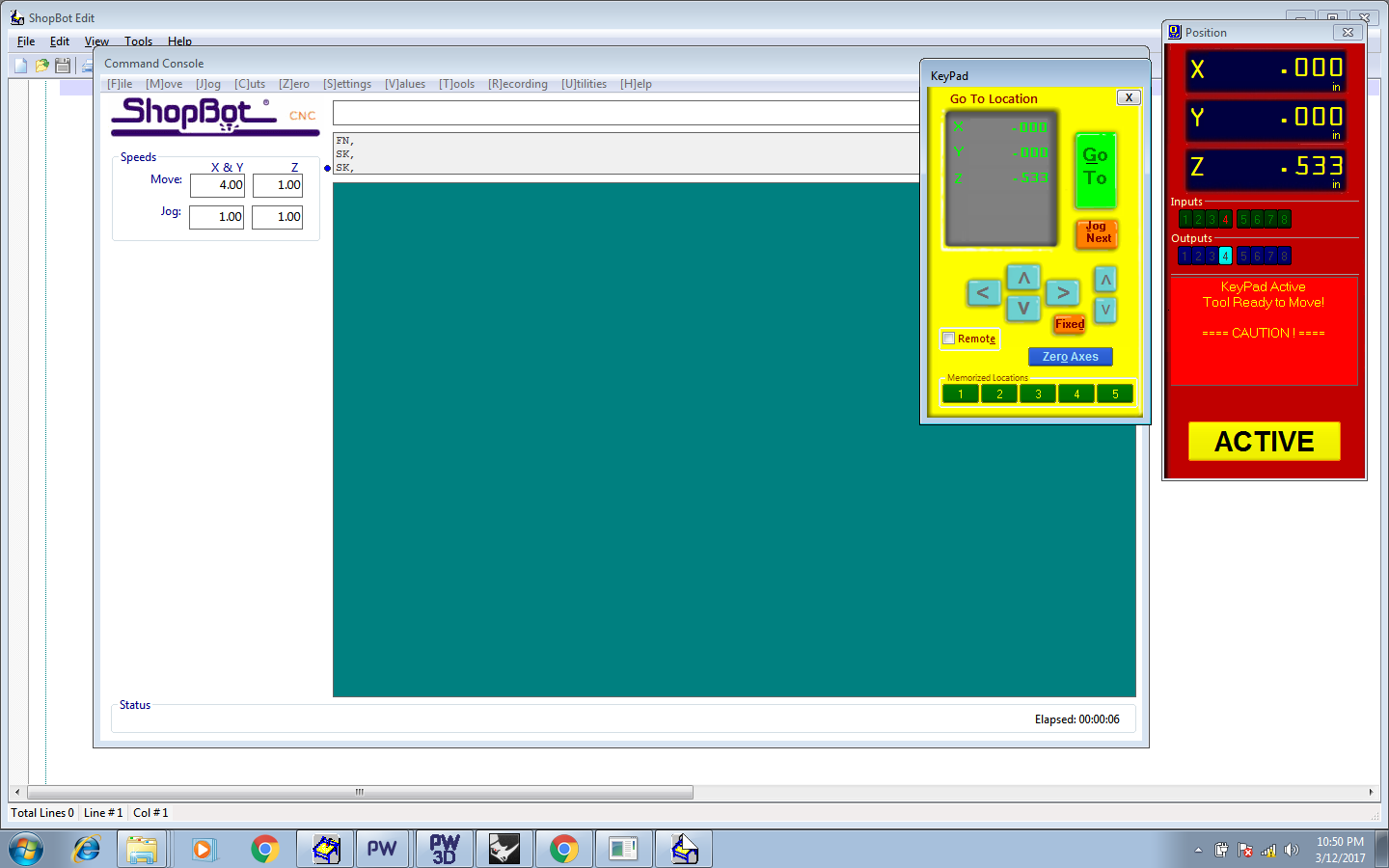This screenshot has width=1389, height=868.
Task: Click the Jog Z speed field
Action: (x=278, y=217)
